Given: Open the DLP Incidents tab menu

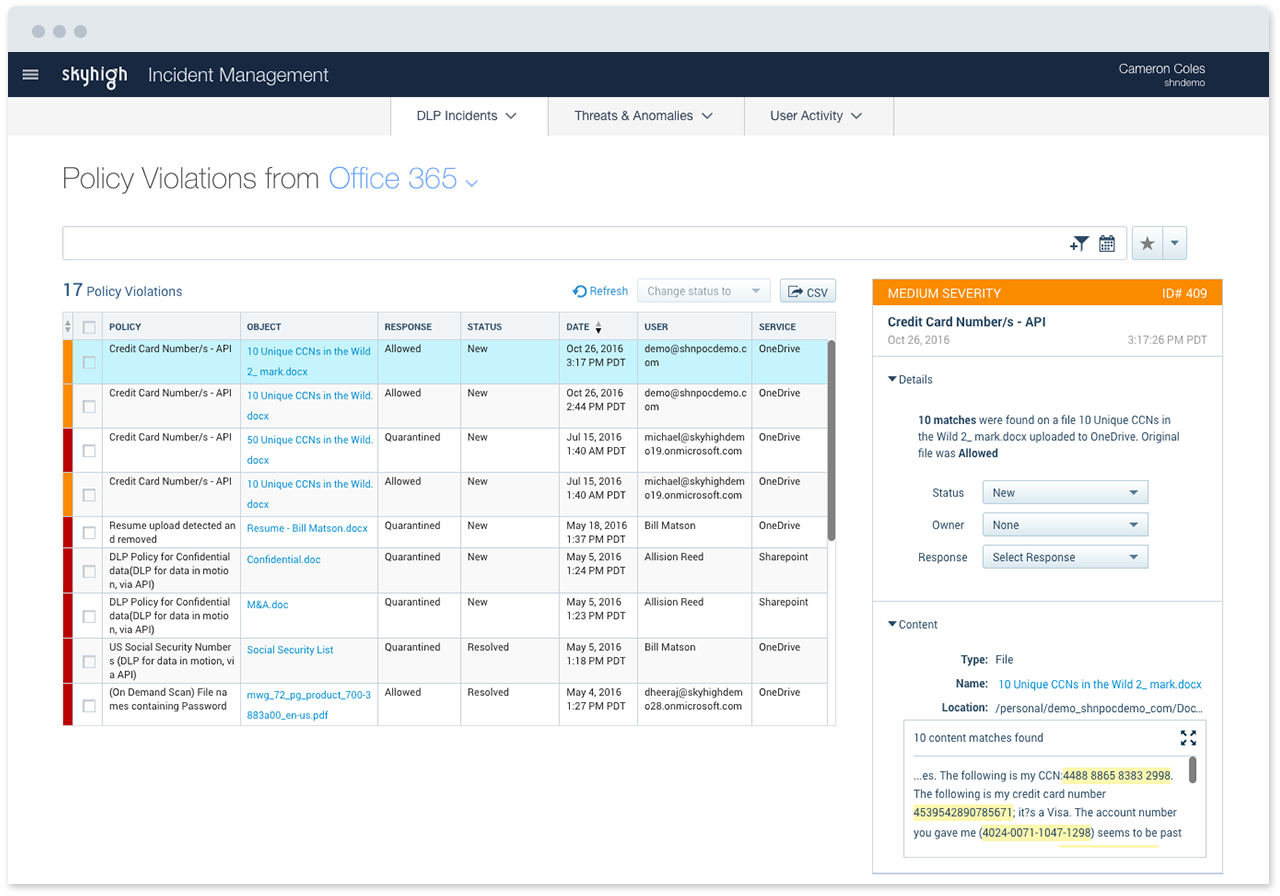Looking at the screenshot, I should [x=468, y=116].
